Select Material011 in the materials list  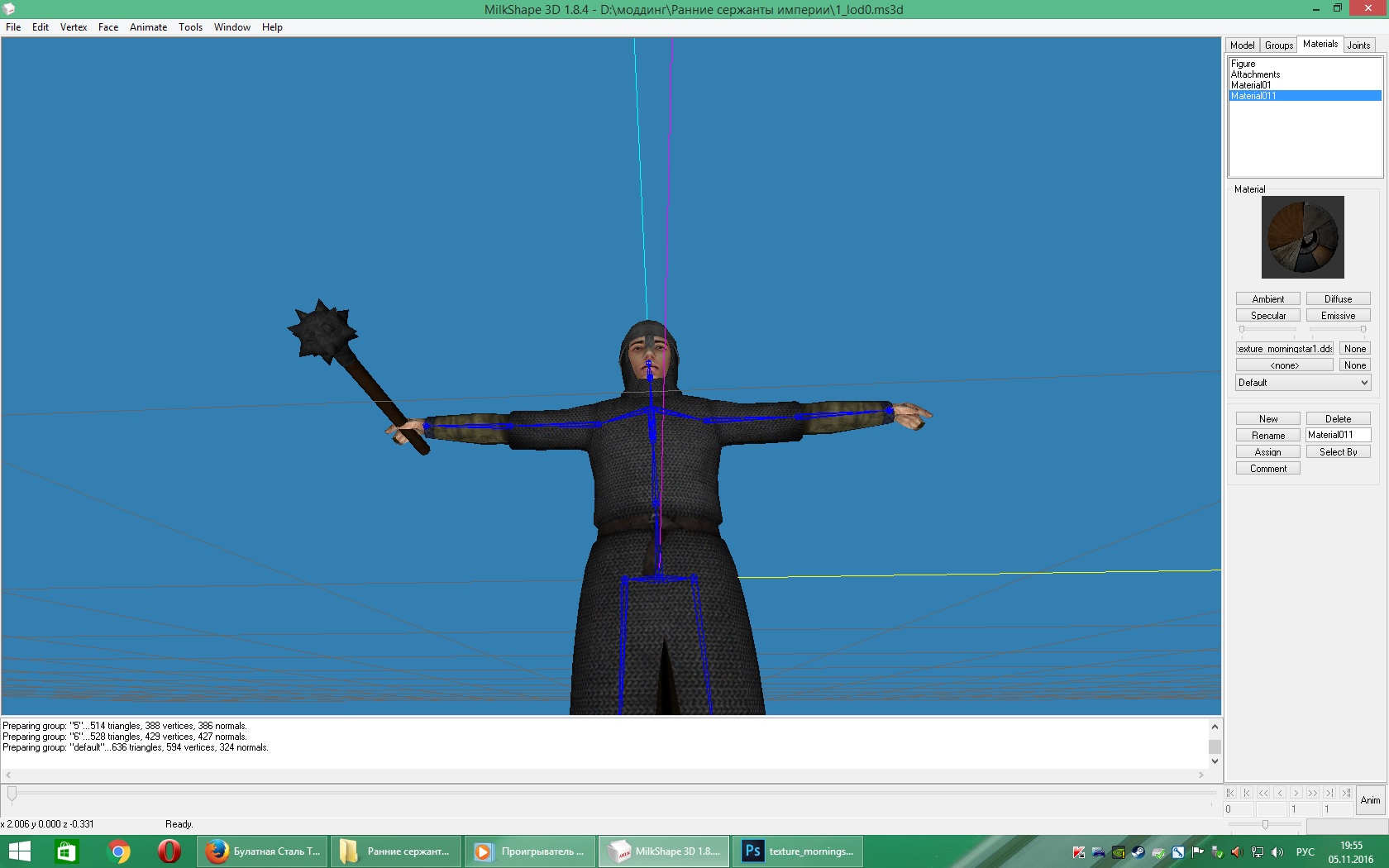click(1305, 96)
